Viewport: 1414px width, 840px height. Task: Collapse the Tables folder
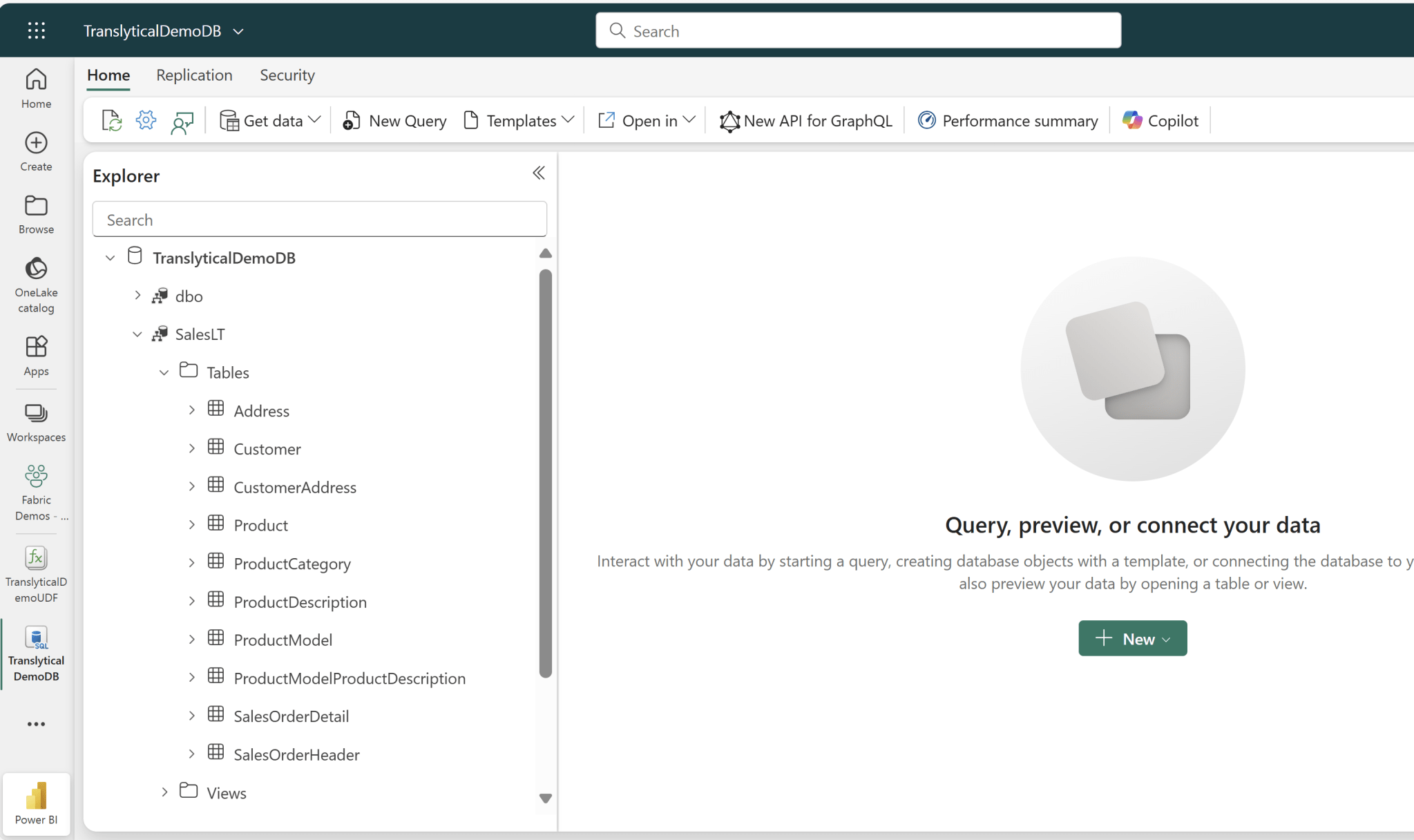[x=164, y=372]
